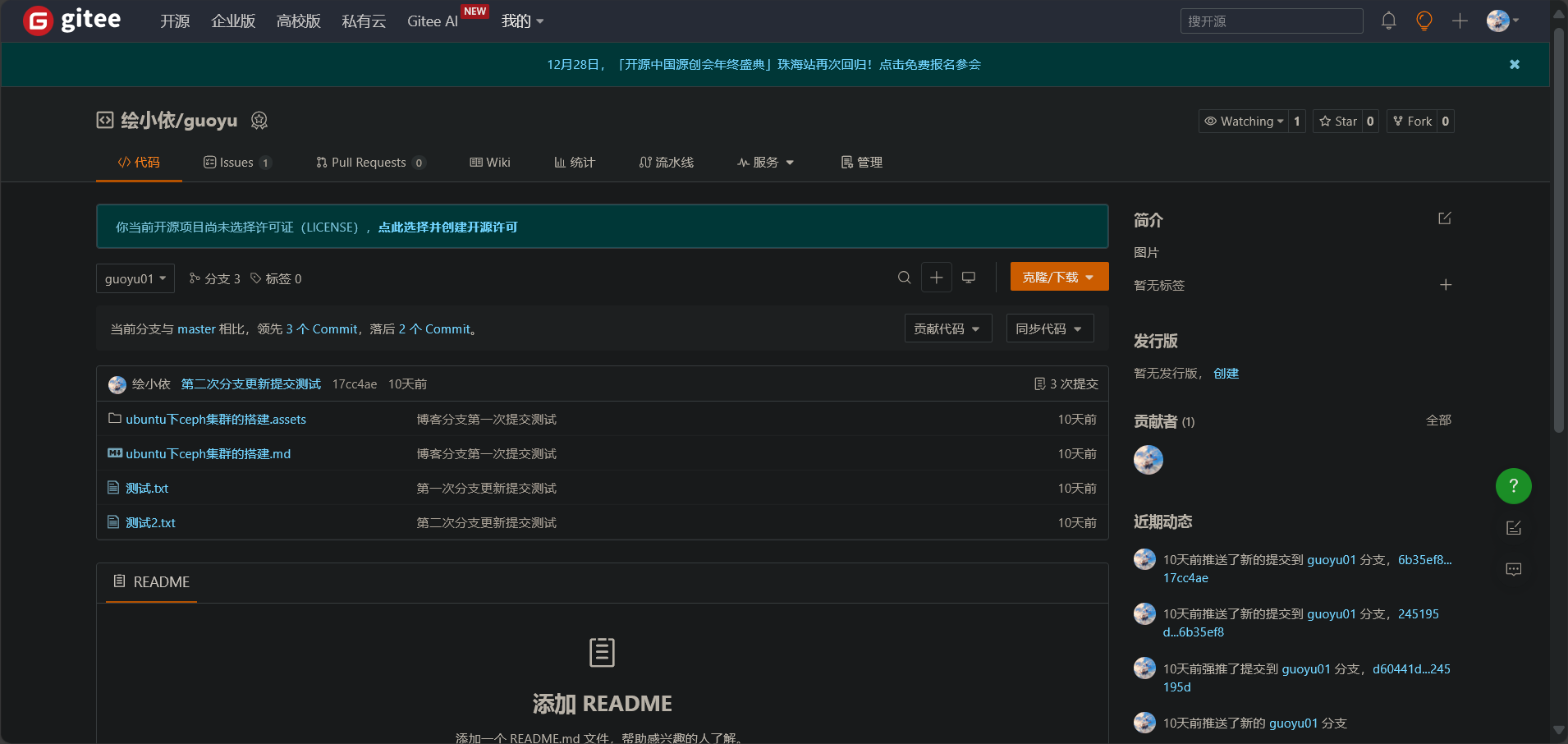Image resolution: width=1568 pixels, height=744 pixels.
Task: Expand the 贡献代码 dropdown
Action: coord(948,328)
